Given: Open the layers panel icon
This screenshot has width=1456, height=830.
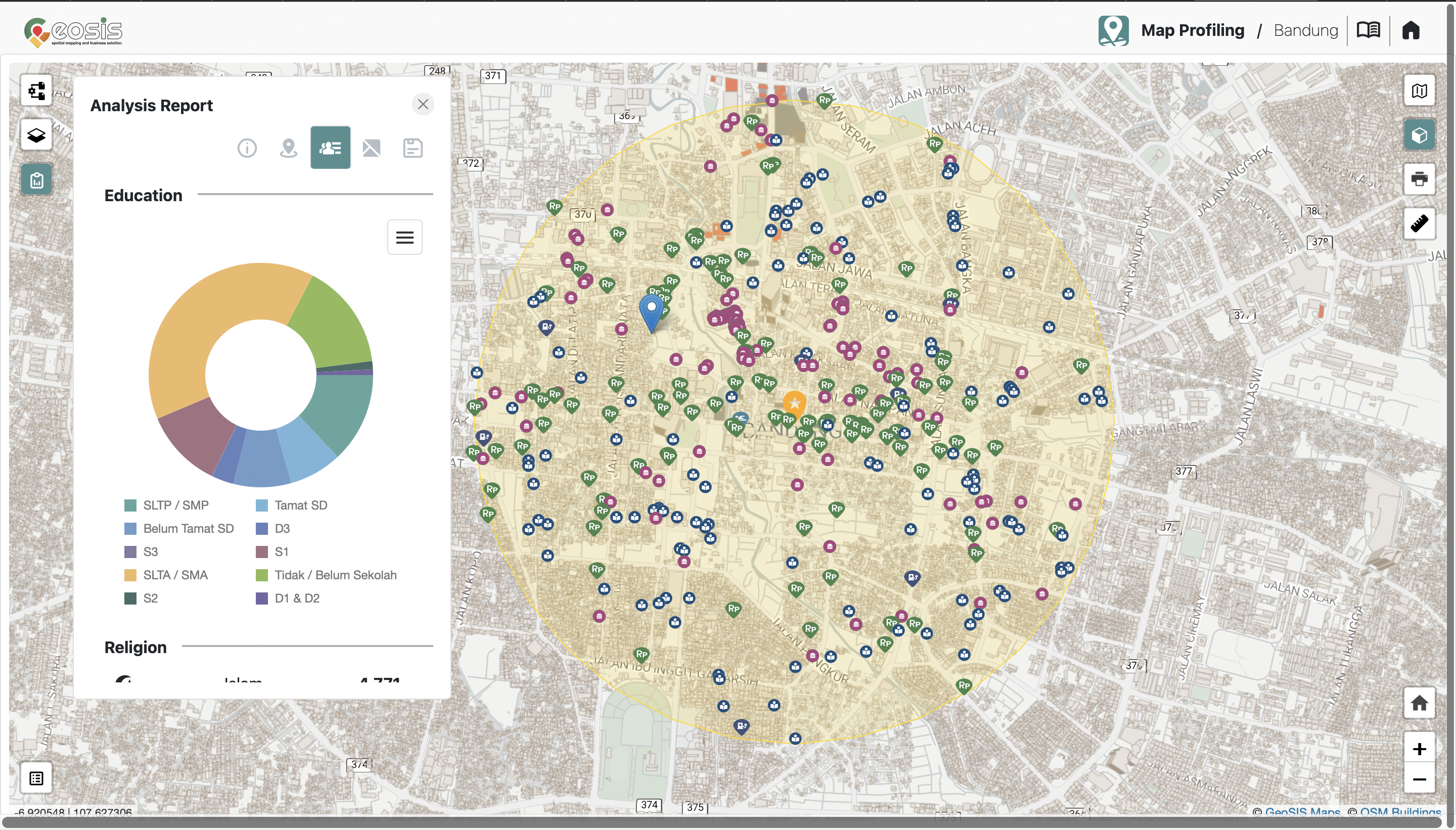Looking at the screenshot, I should click(x=36, y=135).
